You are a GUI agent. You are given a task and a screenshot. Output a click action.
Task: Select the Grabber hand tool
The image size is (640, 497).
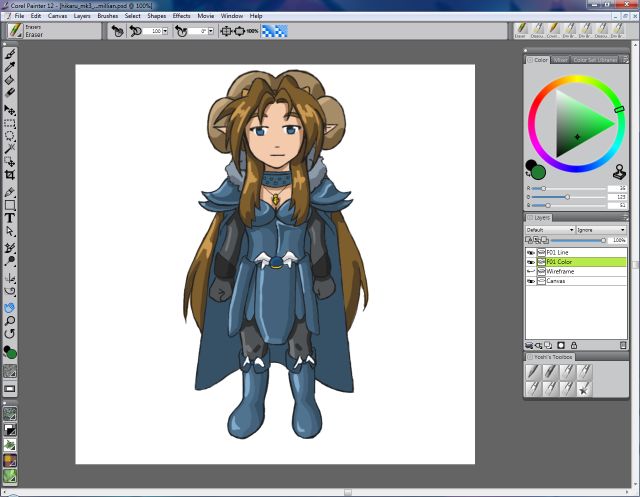click(10, 308)
